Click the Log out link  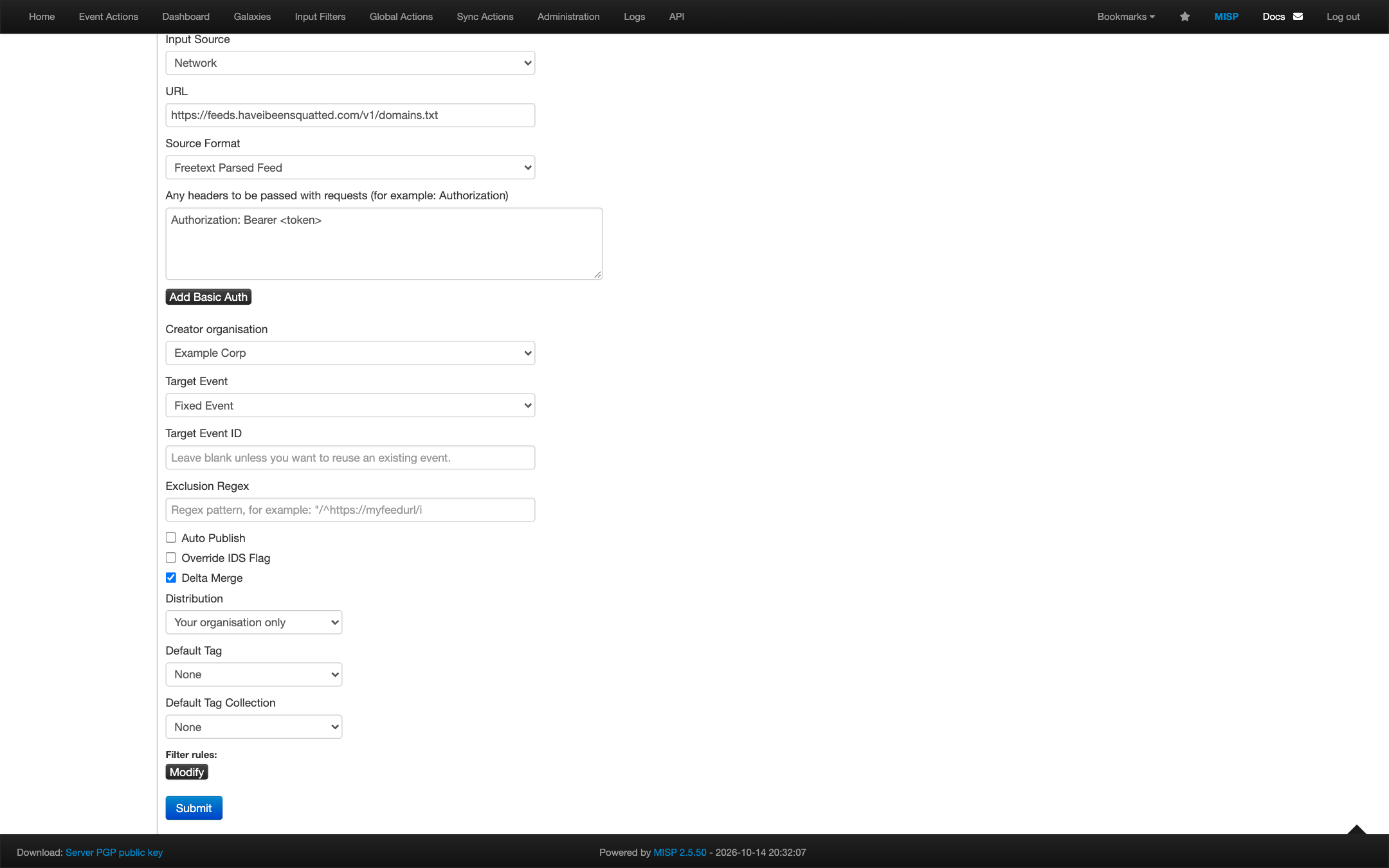point(1343,17)
